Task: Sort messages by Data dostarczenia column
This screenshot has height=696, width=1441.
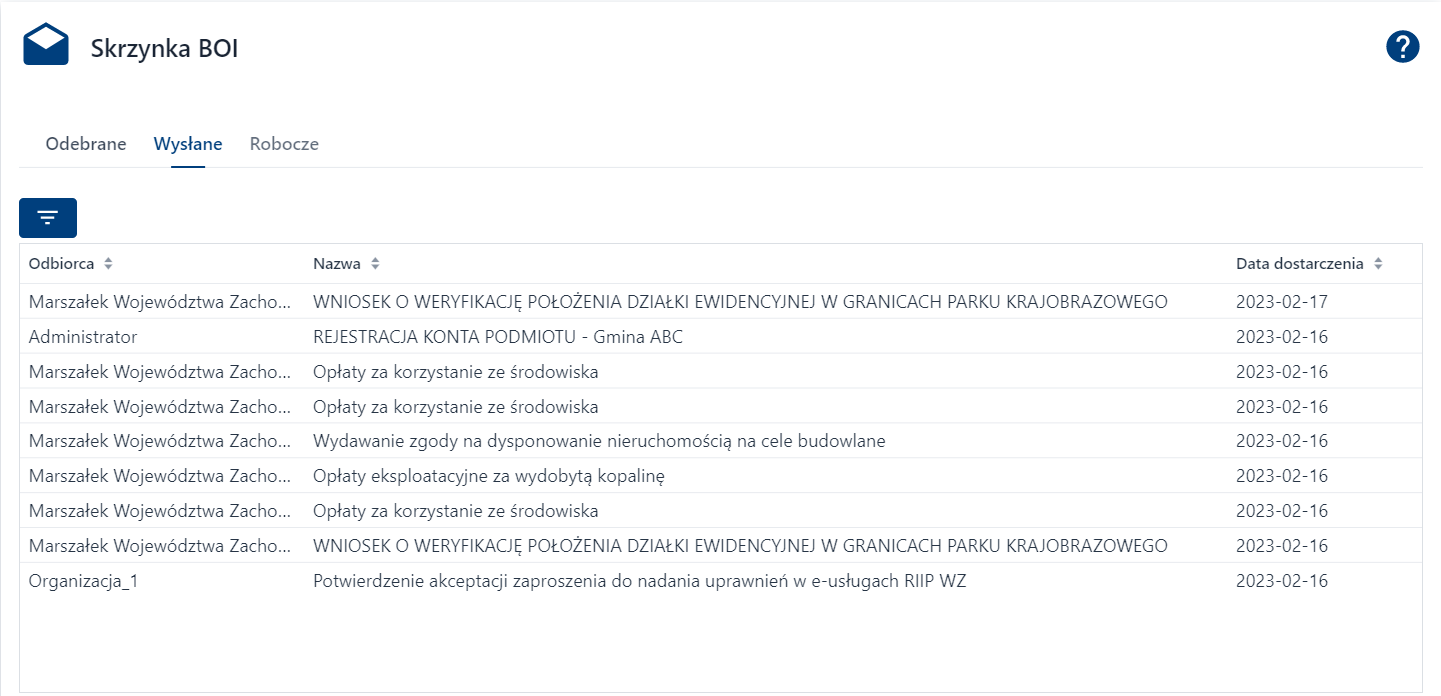Action: (x=1300, y=263)
